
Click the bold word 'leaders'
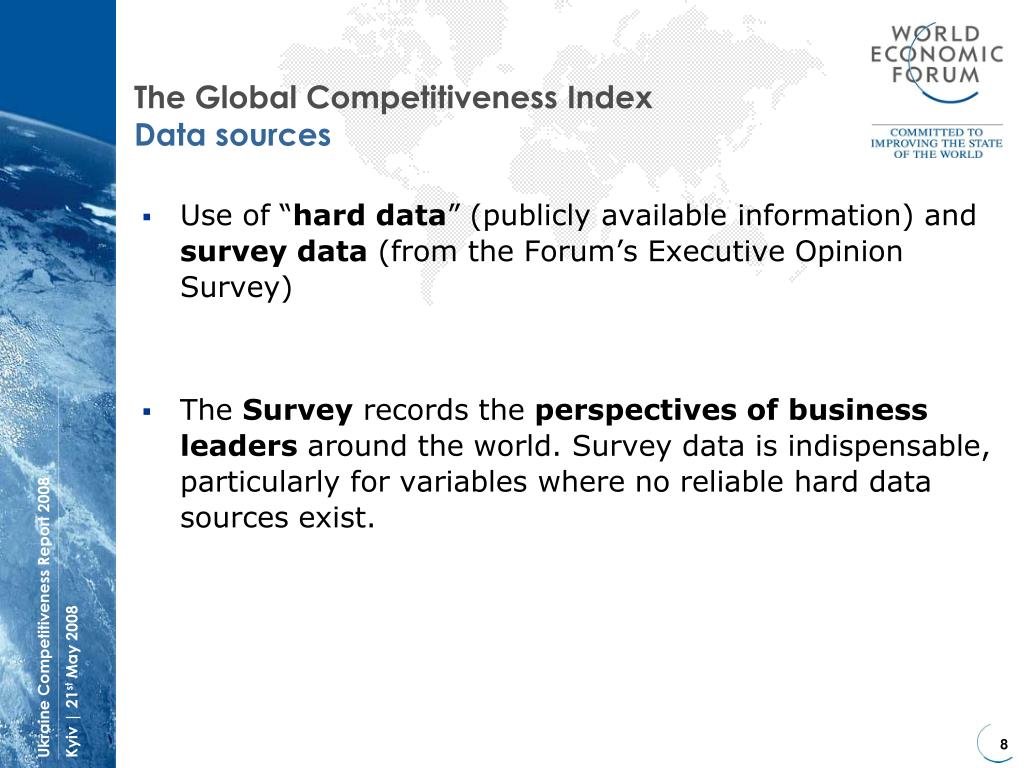238,446
